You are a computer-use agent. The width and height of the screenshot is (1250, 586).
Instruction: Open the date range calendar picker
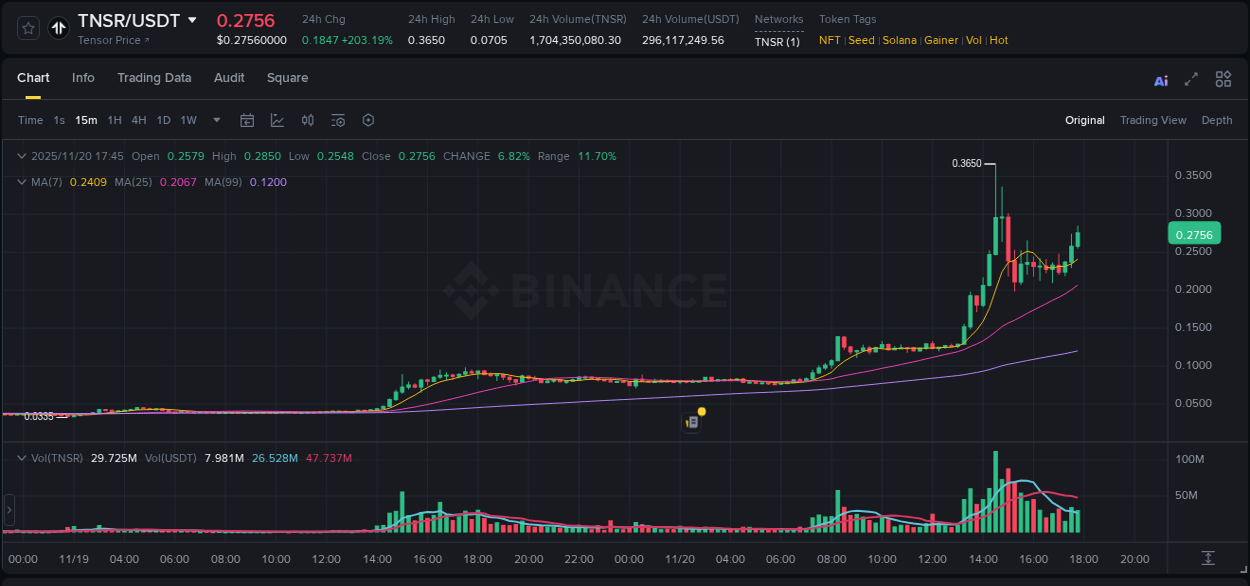click(247, 120)
